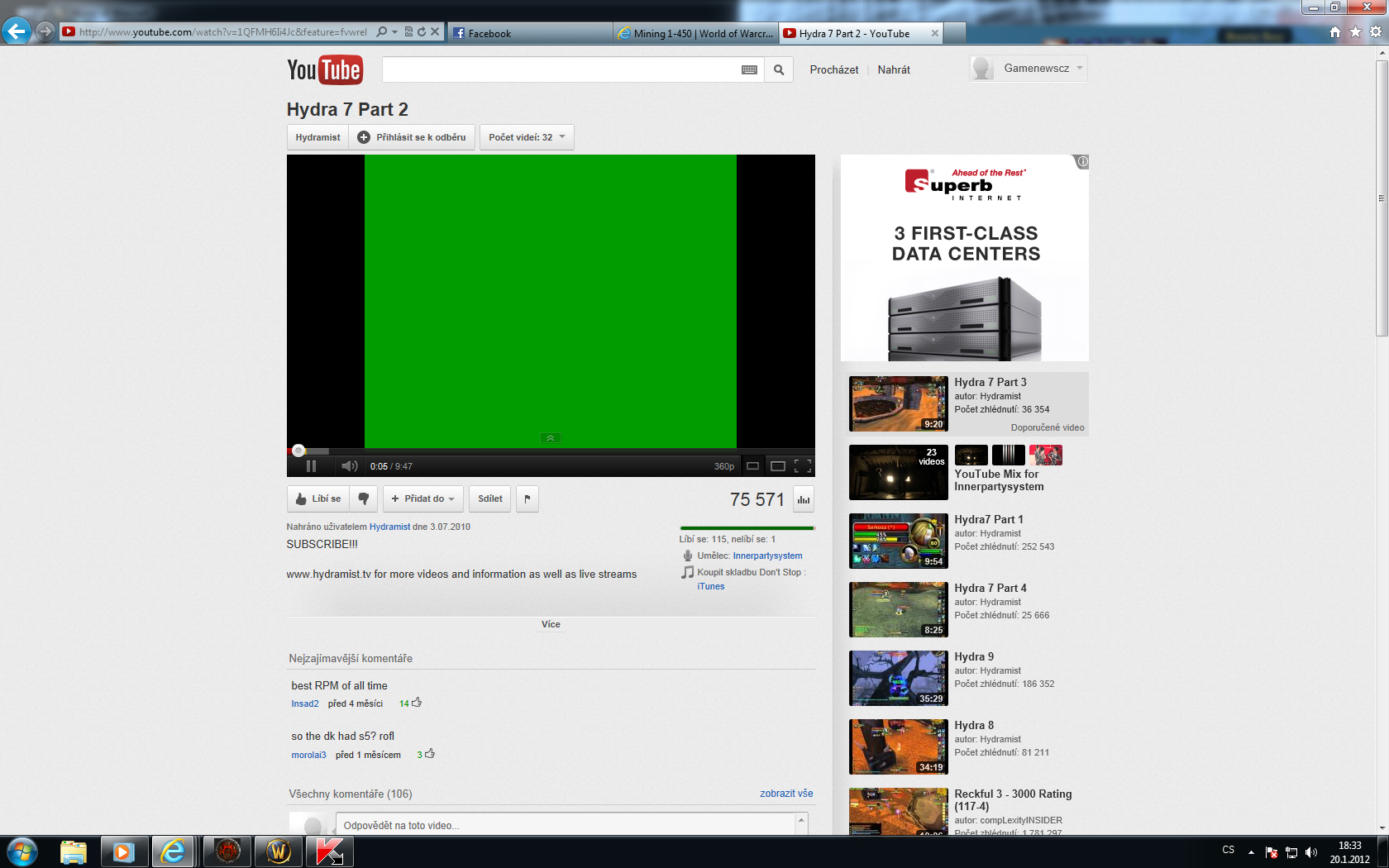The image size is (1389, 868).
Task: Open the browser tools gear icon
Action: click(x=1376, y=32)
